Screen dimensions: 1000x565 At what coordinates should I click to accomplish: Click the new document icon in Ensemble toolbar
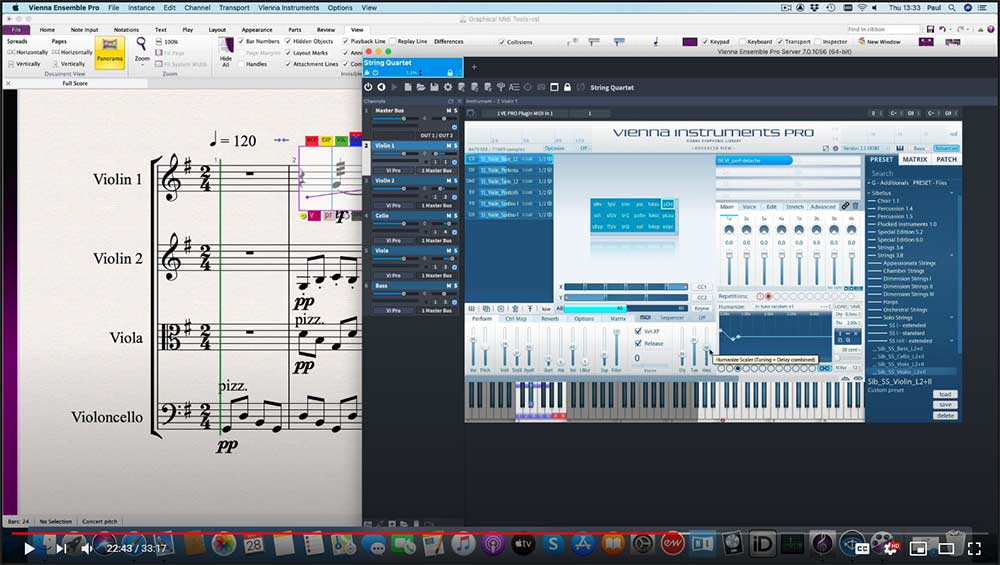coord(408,87)
